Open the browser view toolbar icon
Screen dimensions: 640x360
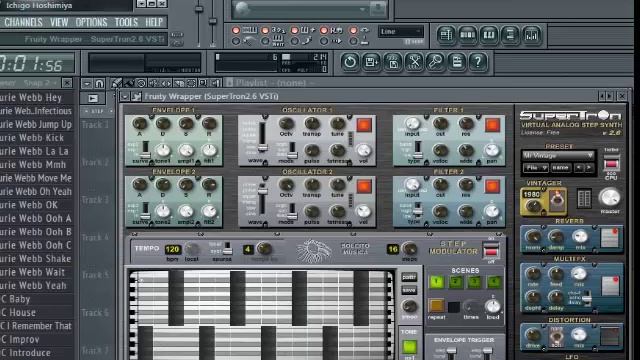tap(510, 36)
